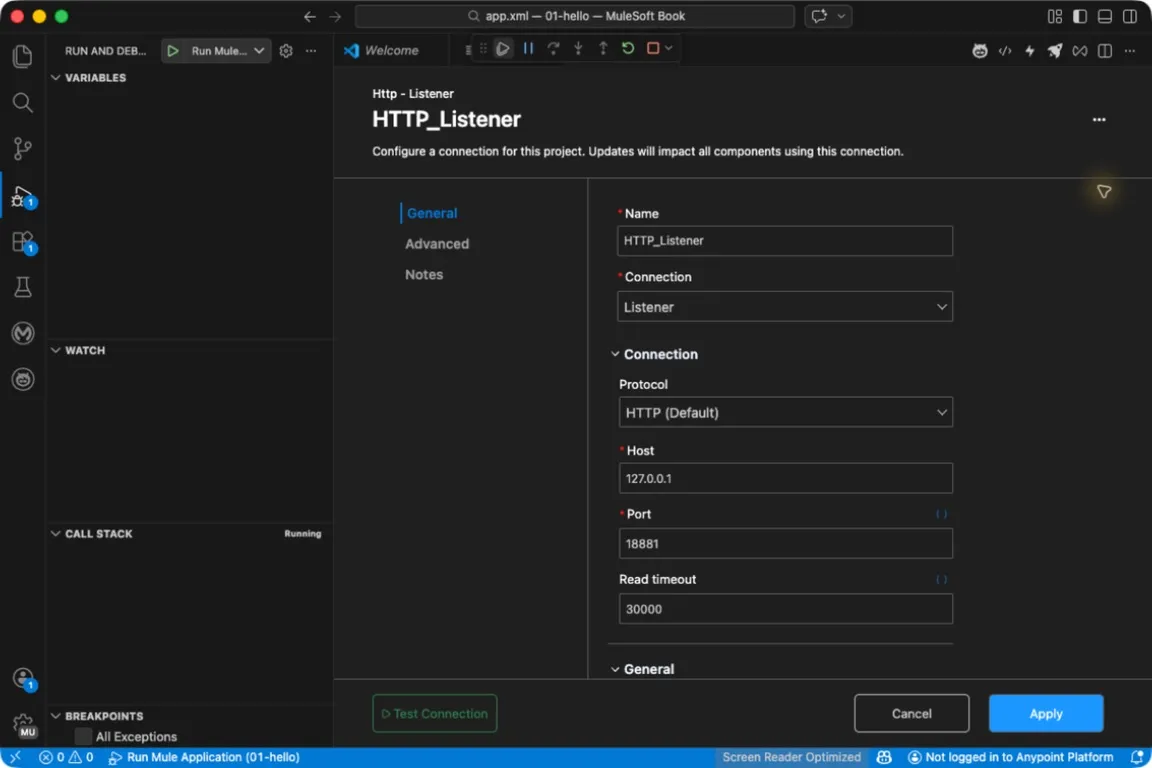
Task: Open the Extensions view
Action: 23,242
